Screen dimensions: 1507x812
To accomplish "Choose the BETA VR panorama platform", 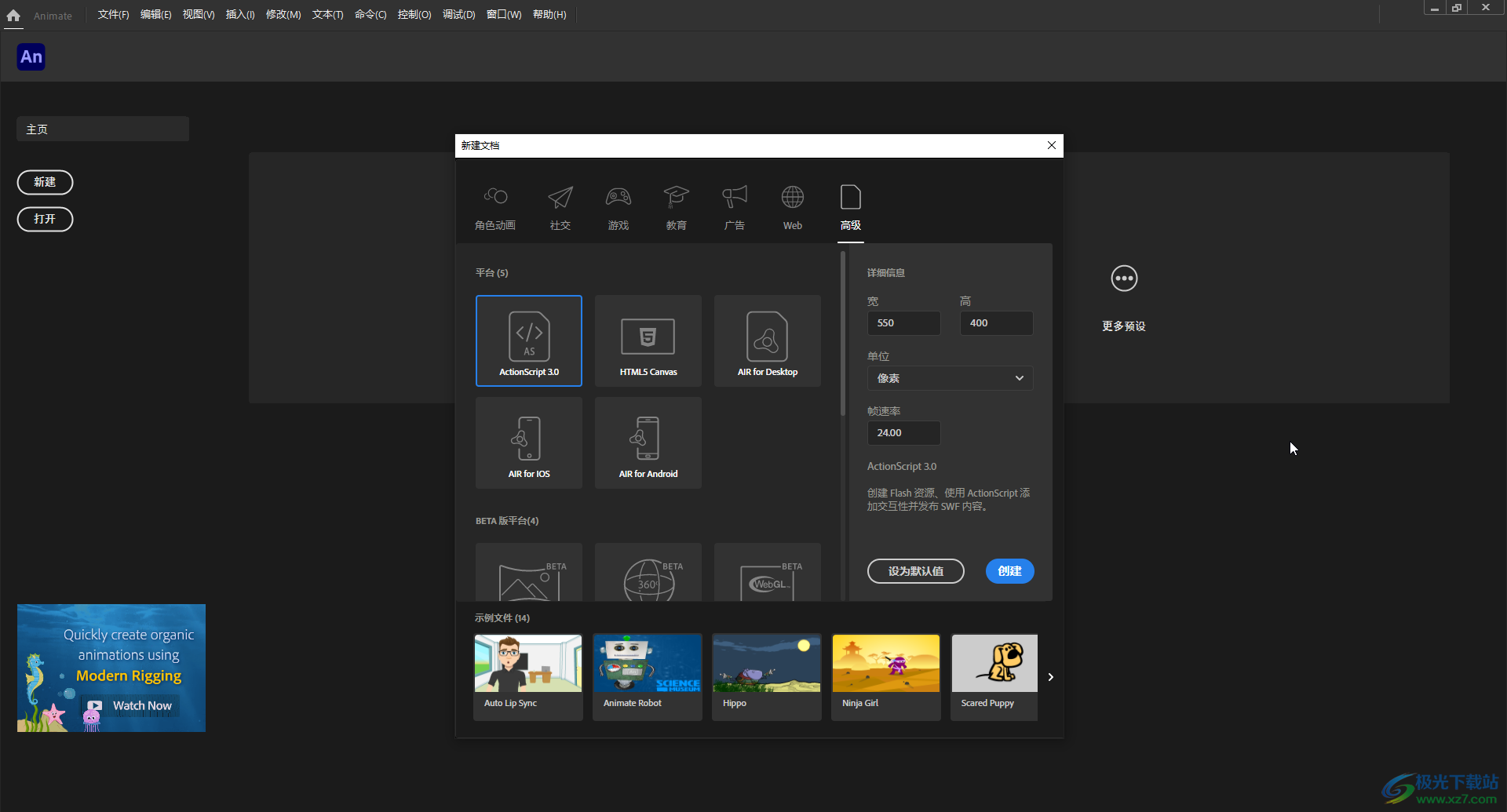I will pos(529,572).
